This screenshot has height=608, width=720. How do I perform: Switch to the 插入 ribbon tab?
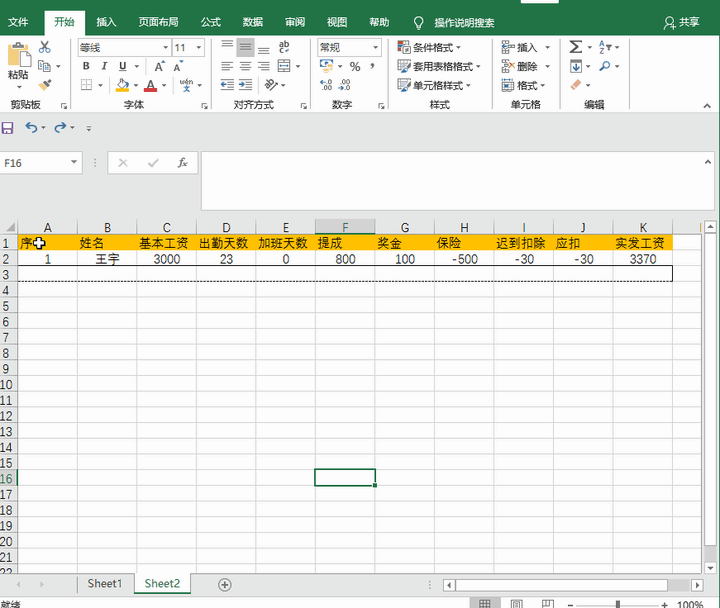pos(106,21)
